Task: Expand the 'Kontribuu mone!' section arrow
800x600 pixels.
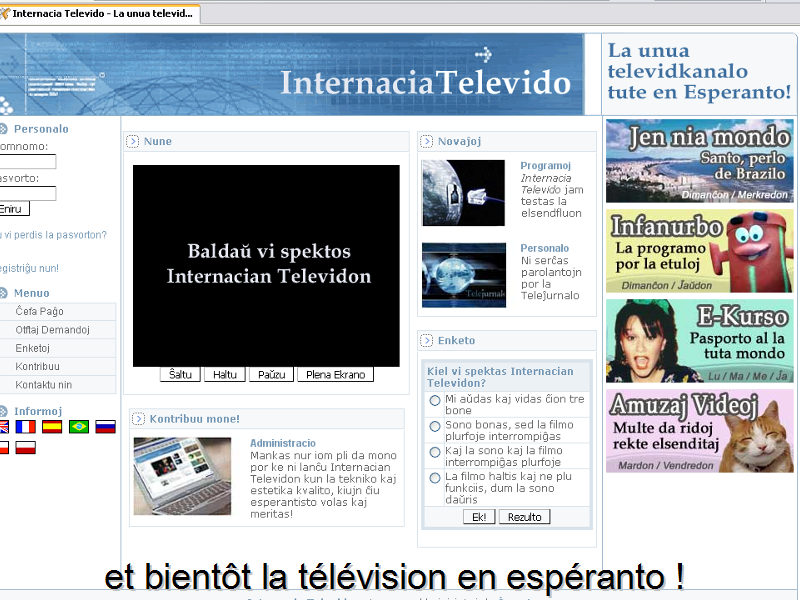Action: pos(138,419)
